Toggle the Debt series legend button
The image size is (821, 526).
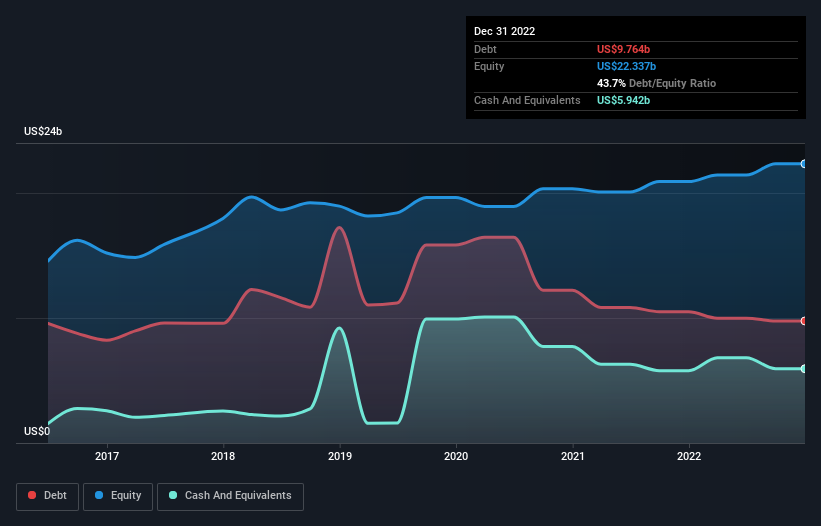tap(48, 496)
